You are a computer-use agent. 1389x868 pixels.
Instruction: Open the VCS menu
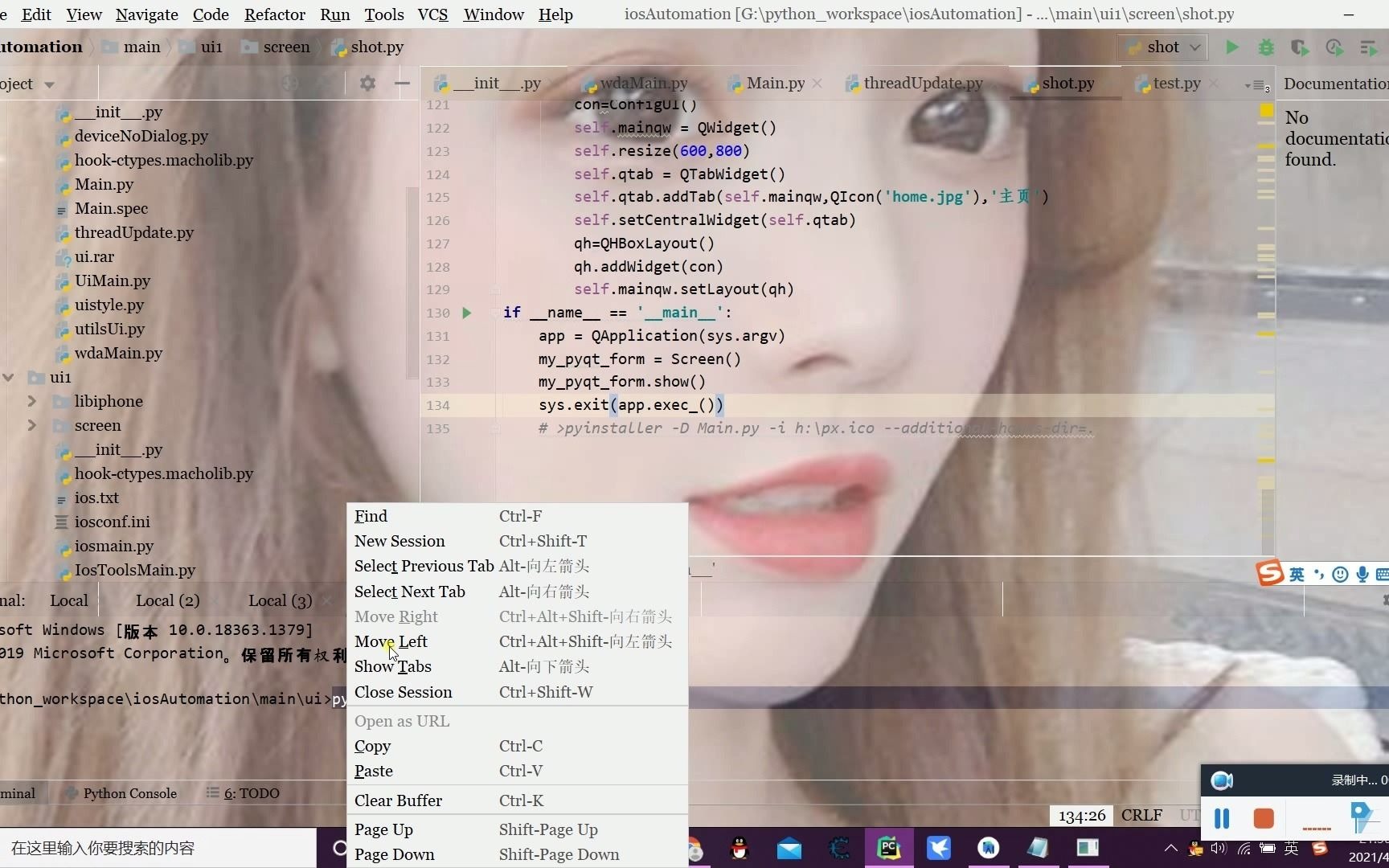(x=432, y=14)
